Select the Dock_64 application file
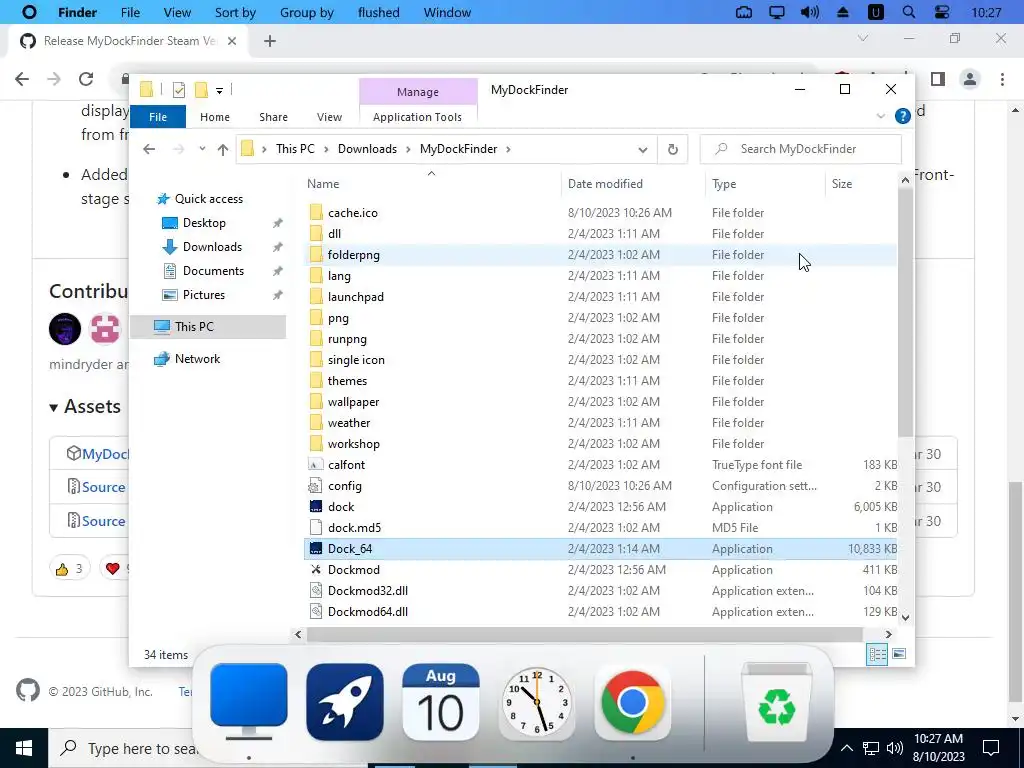This screenshot has height=768, width=1024. coord(600,549)
